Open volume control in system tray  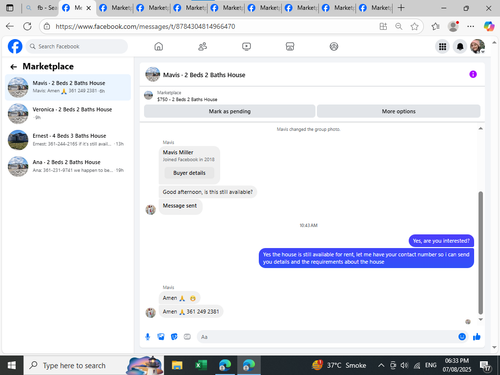pos(404,366)
